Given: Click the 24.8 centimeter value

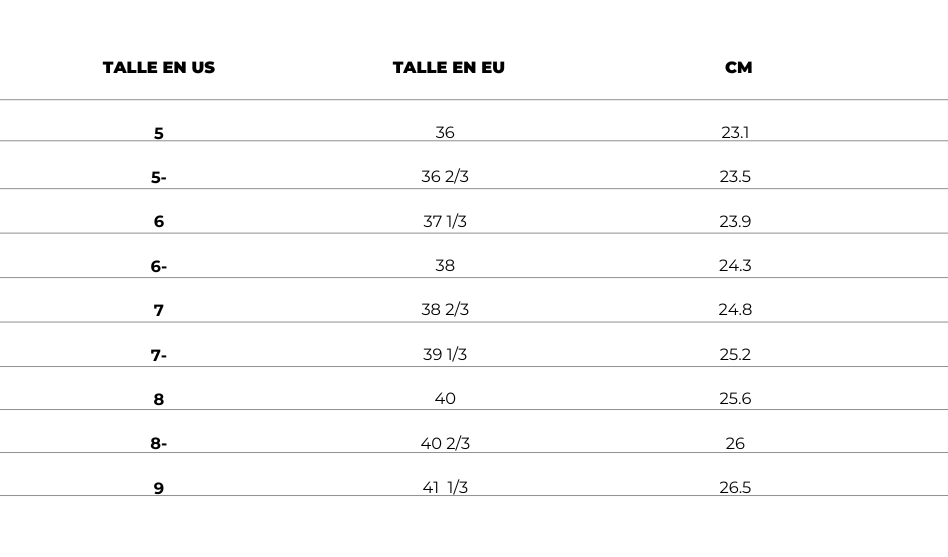Looking at the screenshot, I should click(735, 310).
